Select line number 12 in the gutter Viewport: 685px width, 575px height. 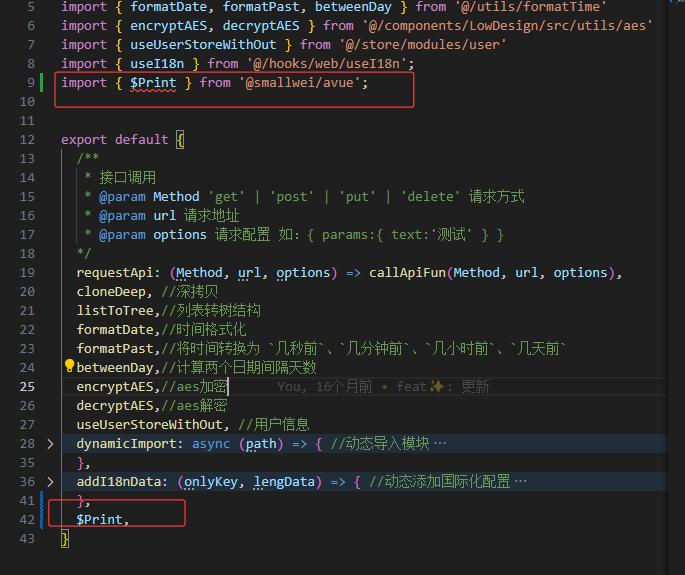point(27,139)
